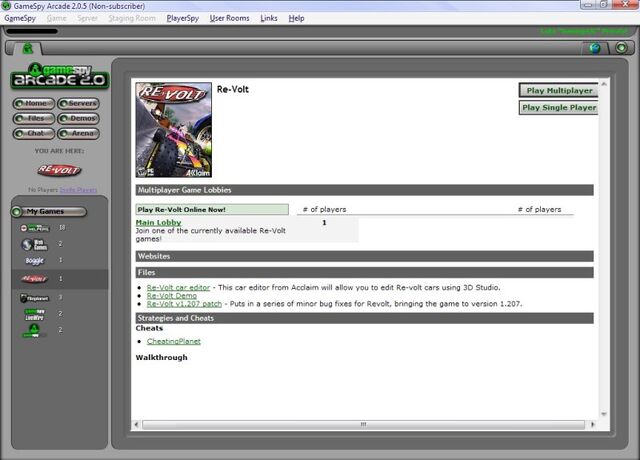Open the GameSpy home tab icon
This screenshot has width=640, height=460.
click(x=28, y=49)
